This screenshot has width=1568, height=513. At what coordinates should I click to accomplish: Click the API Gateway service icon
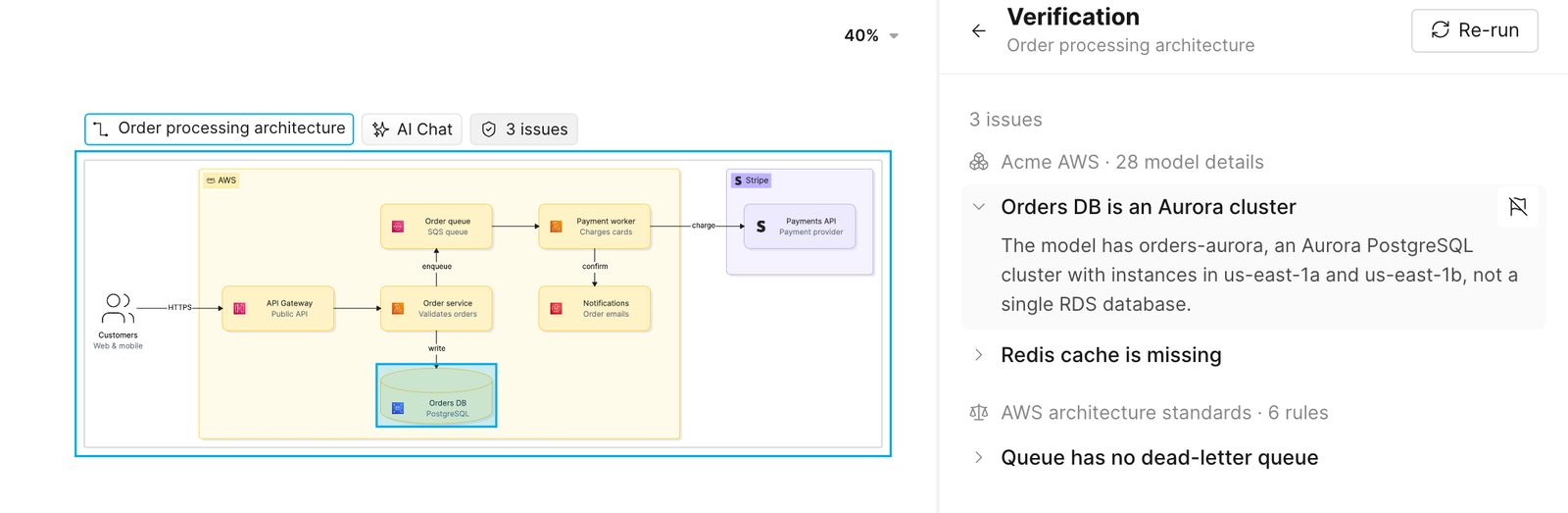click(239, 308)
